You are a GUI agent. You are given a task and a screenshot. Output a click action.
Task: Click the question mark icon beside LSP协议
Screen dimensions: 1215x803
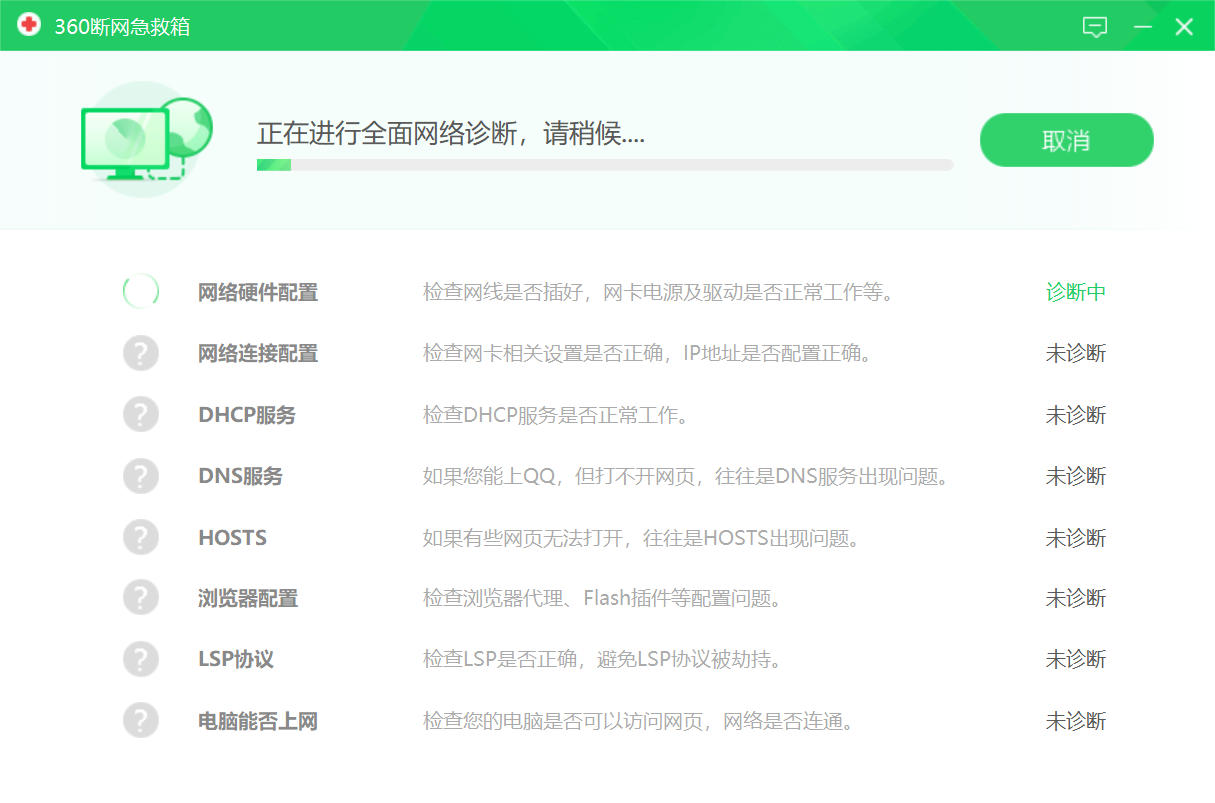tap(141, 659)
